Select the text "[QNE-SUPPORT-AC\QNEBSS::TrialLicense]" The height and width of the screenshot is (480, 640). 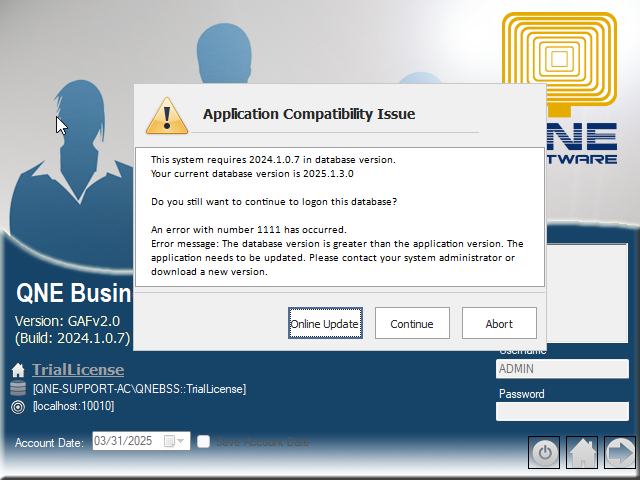tap(139, 389)
